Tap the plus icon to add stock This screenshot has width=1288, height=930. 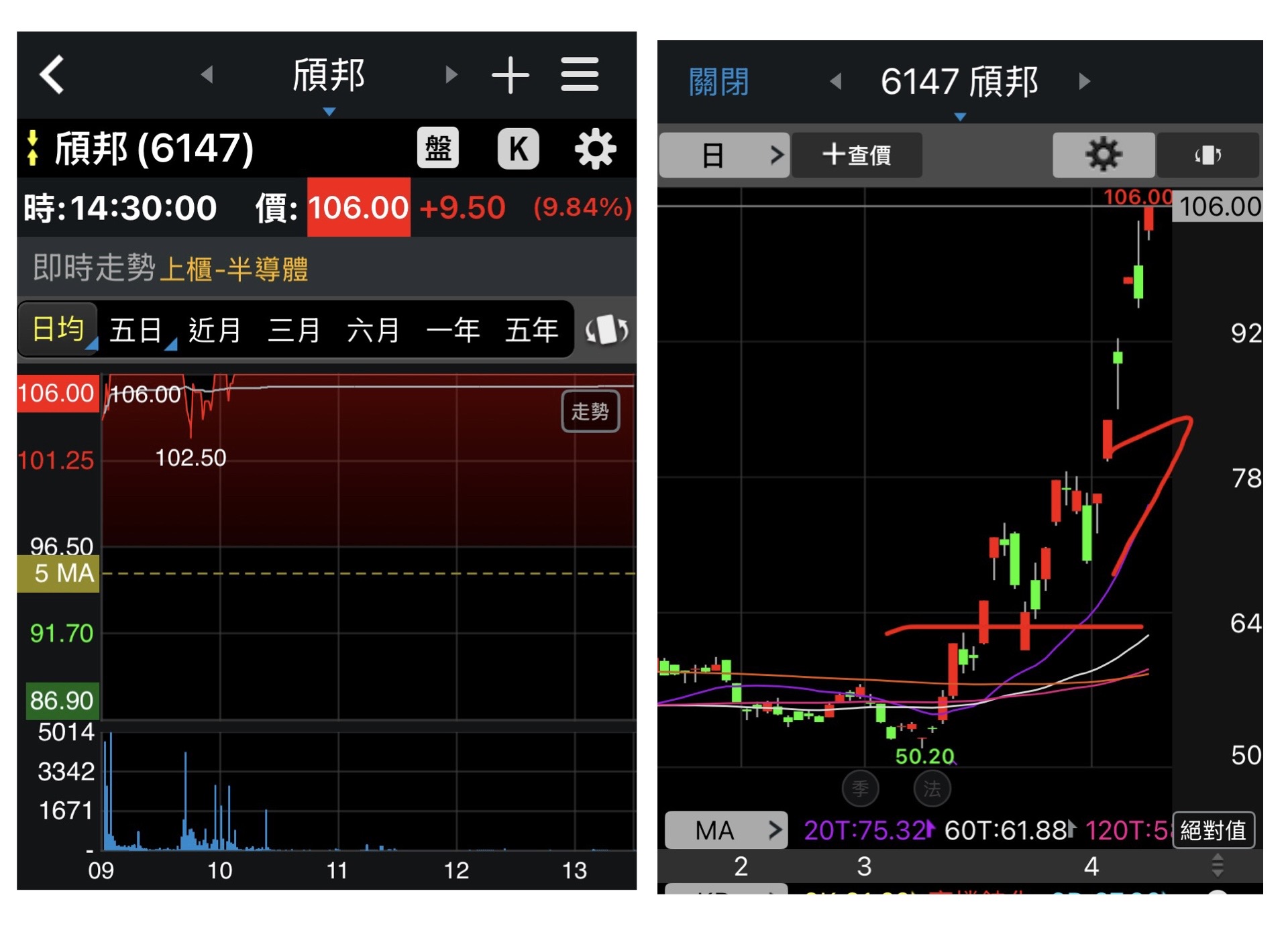click(511, 74)
